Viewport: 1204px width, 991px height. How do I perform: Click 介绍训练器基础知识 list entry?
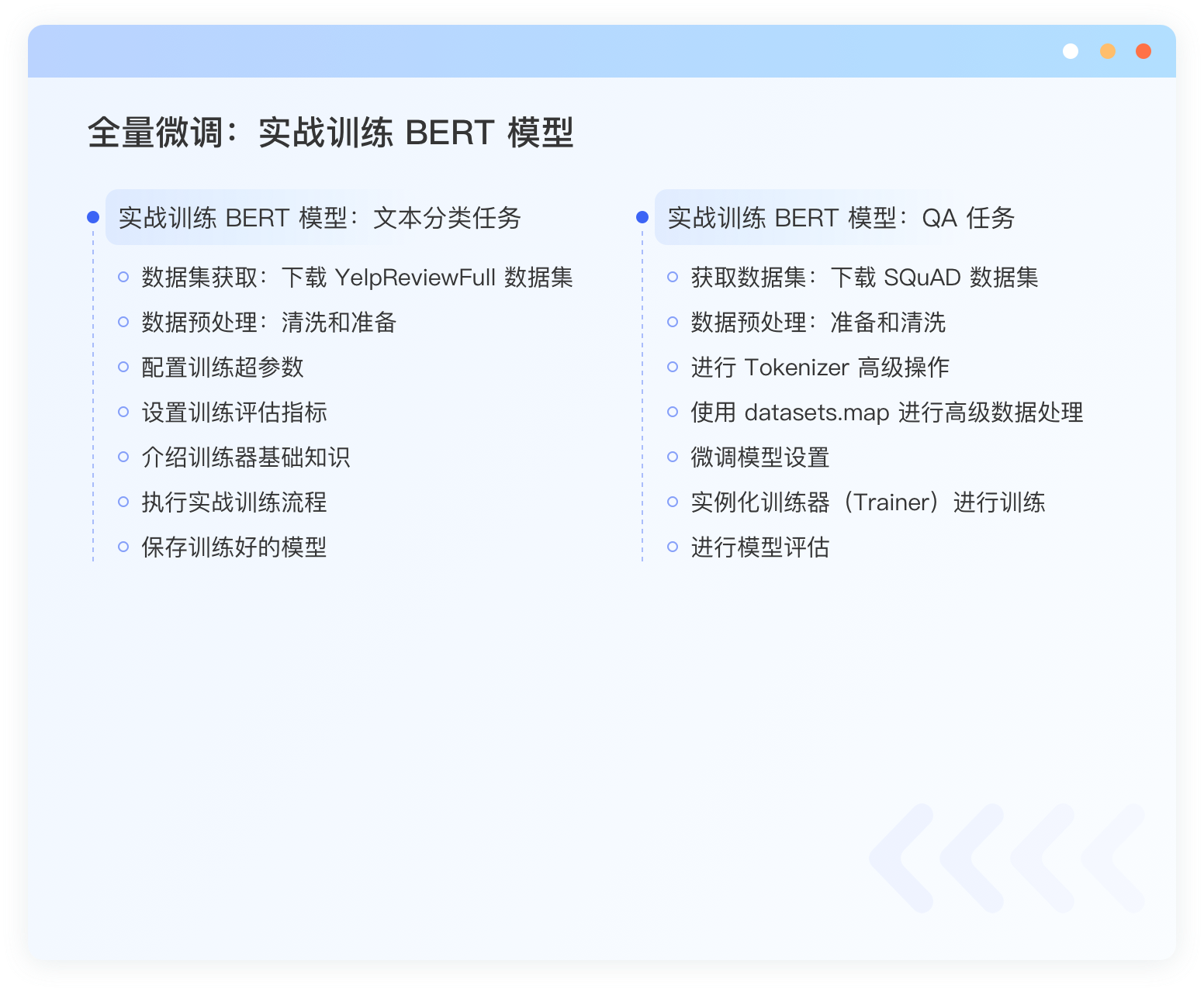[245, 458]
